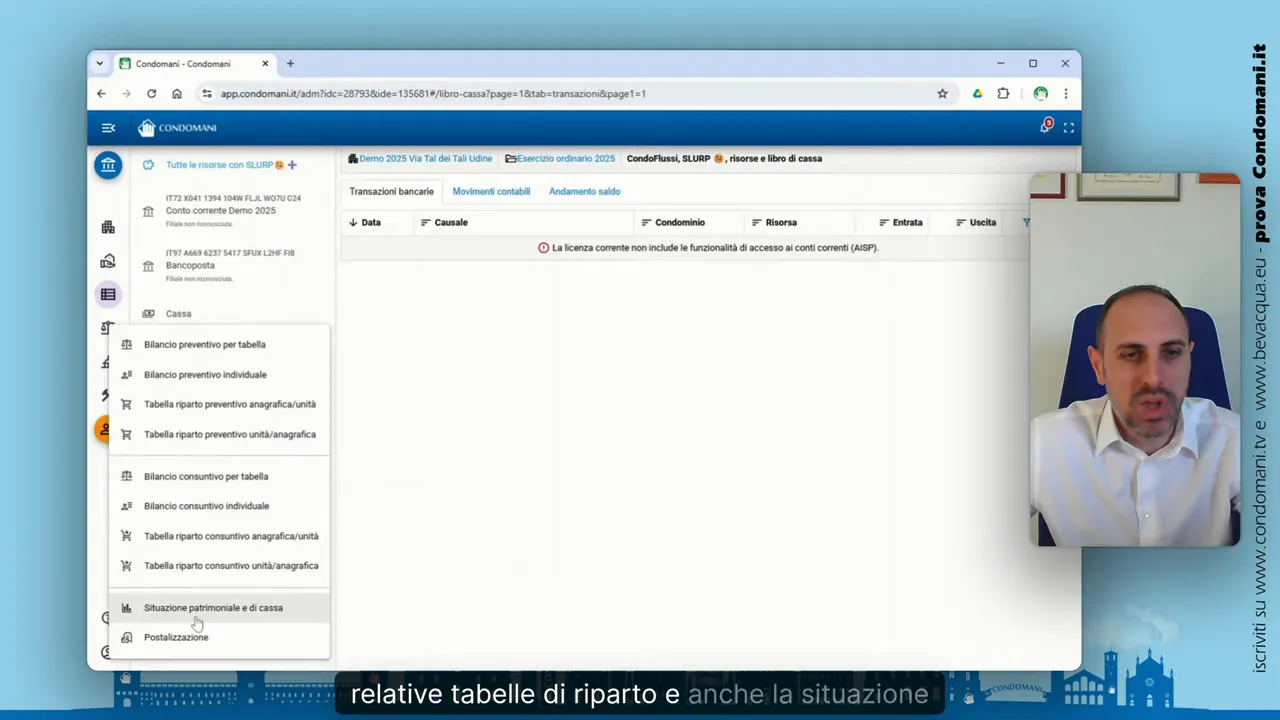This screenshot has width=1280, height=720.
Task: Open the notifications bell
Action: click(1045, 128)
